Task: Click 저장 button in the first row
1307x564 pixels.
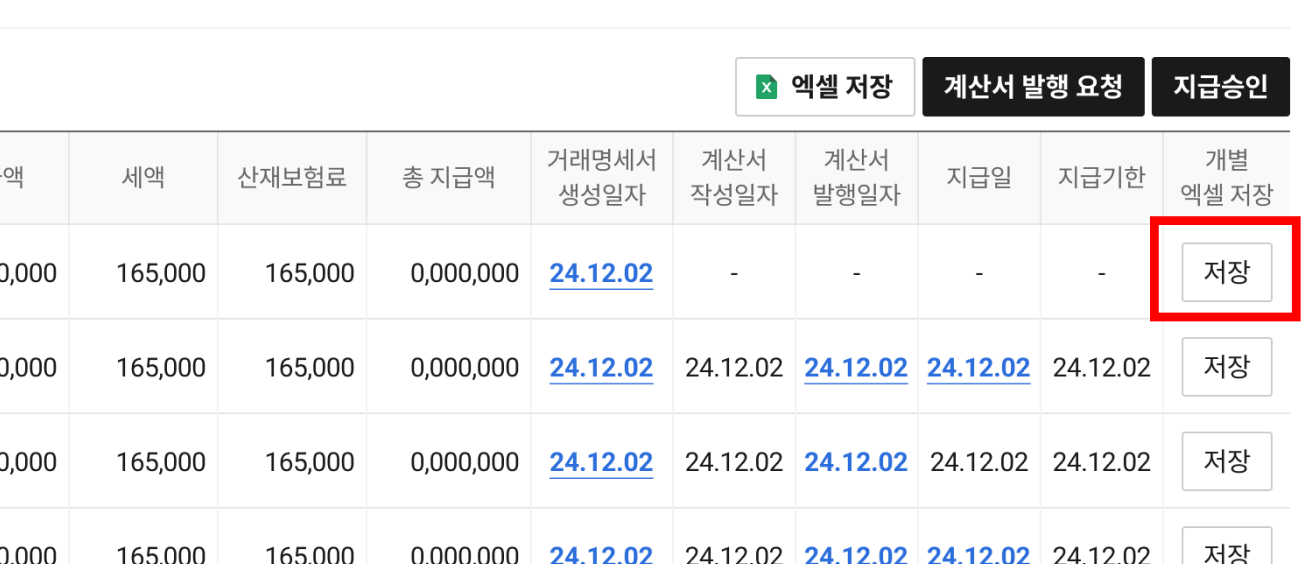Action: coord(1227,272)
